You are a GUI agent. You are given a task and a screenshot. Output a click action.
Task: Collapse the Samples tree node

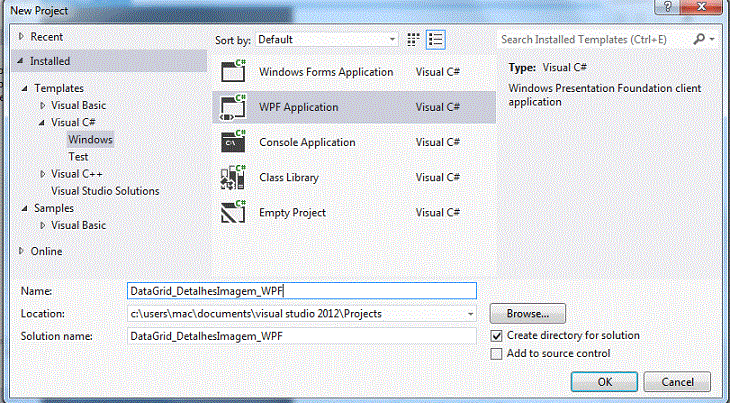25,208
